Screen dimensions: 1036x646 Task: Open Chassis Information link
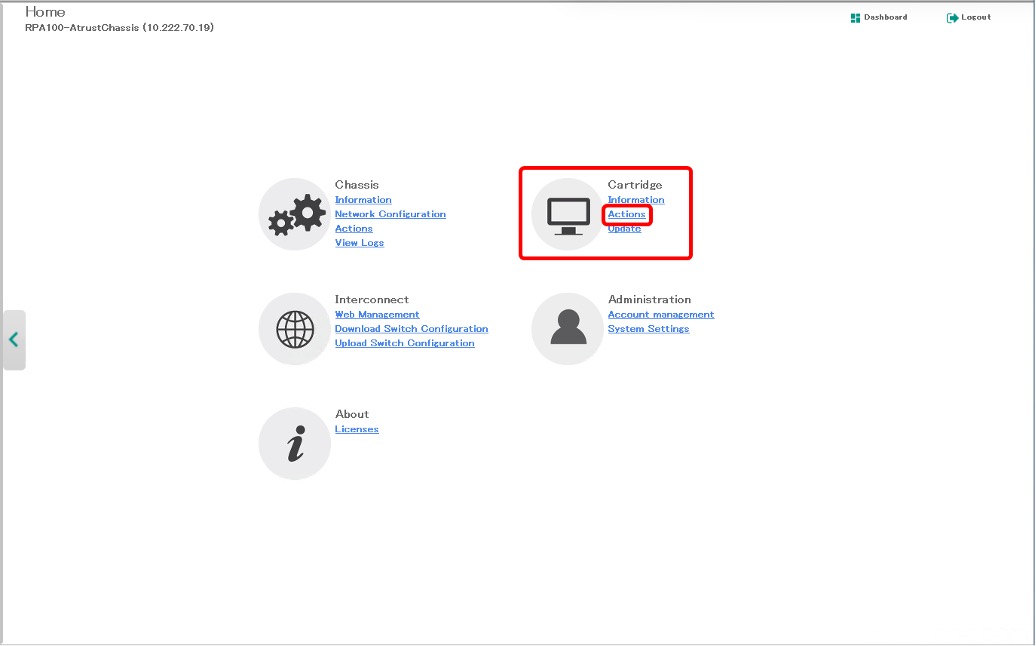(363, 200)
